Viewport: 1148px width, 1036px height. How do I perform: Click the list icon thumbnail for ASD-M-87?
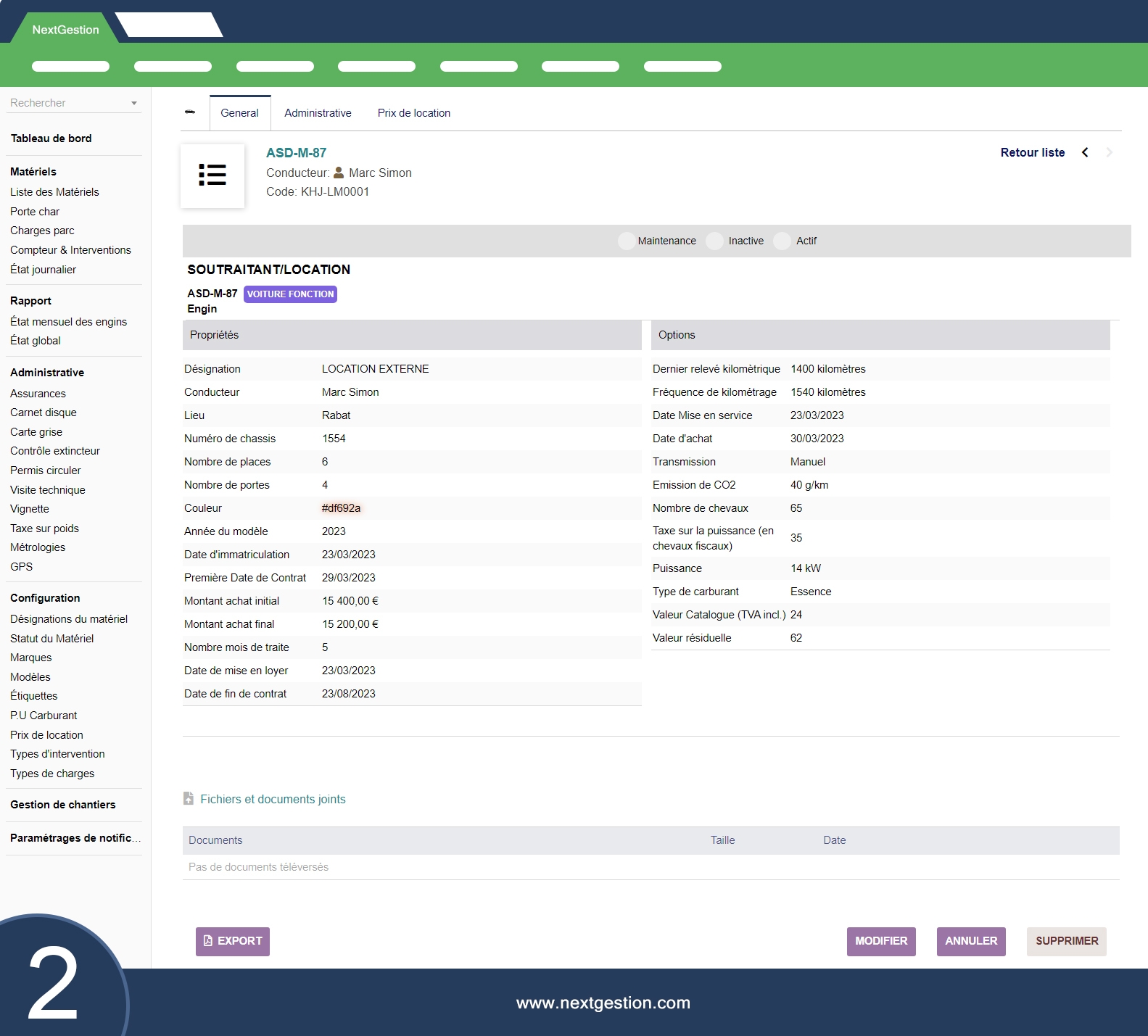[x=212, y=175]
